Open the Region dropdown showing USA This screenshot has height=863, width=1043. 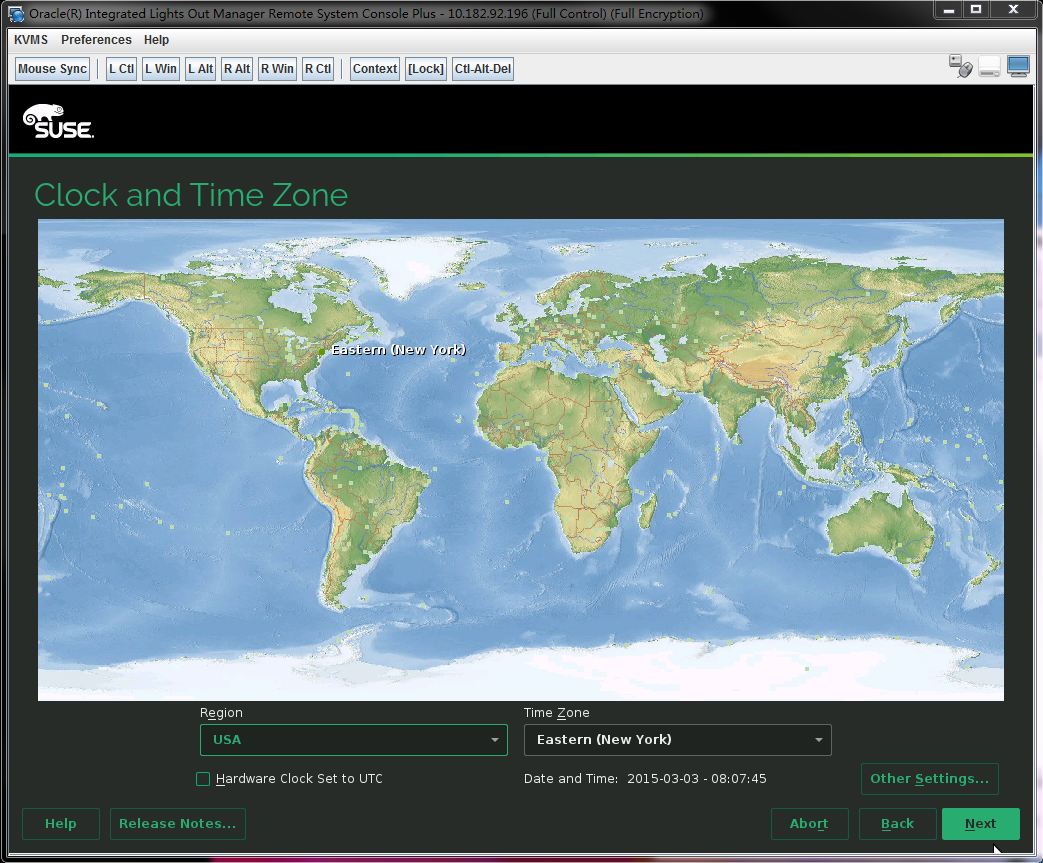pos(353,739)
